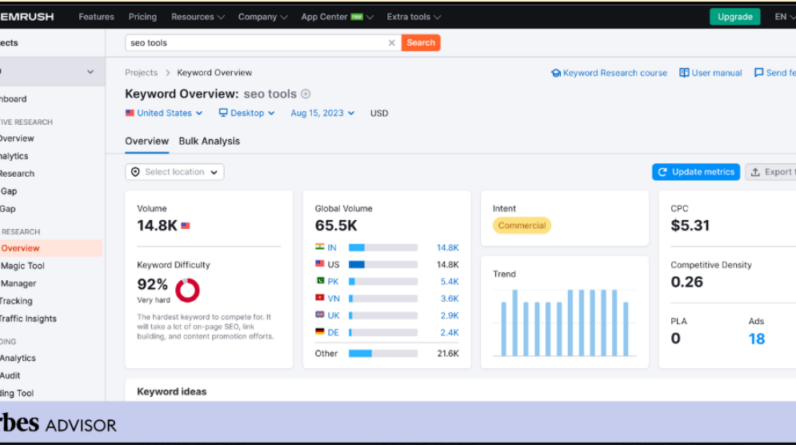Viewport: 796px width, 445px height.
Task: Switch to the Bulk Analysis tab
Action: [x=209, y=141]
